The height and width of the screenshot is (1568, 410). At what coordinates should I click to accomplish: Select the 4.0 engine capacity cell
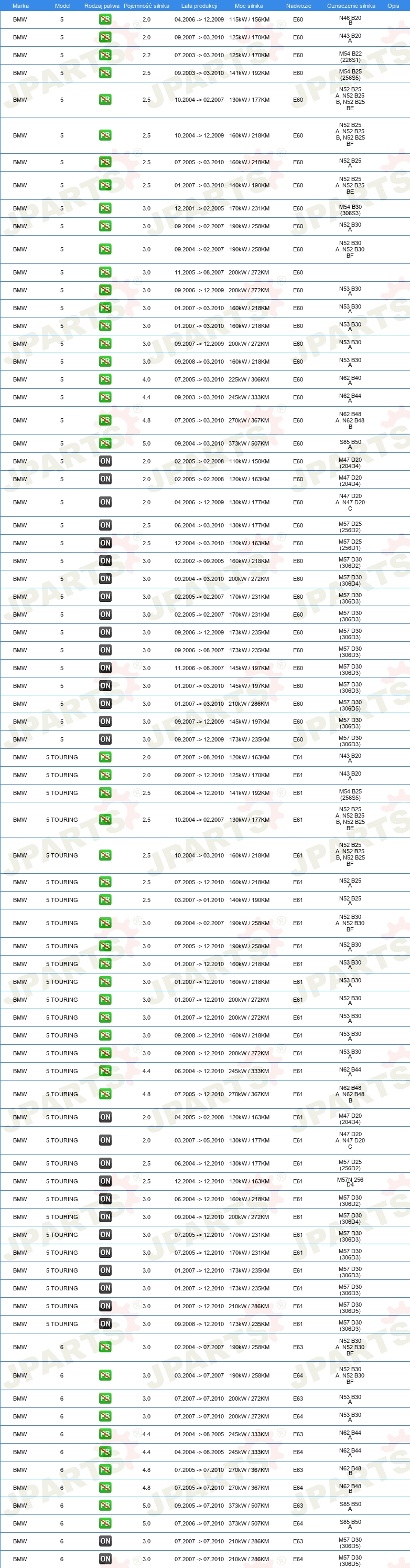[x=146, y=379]
